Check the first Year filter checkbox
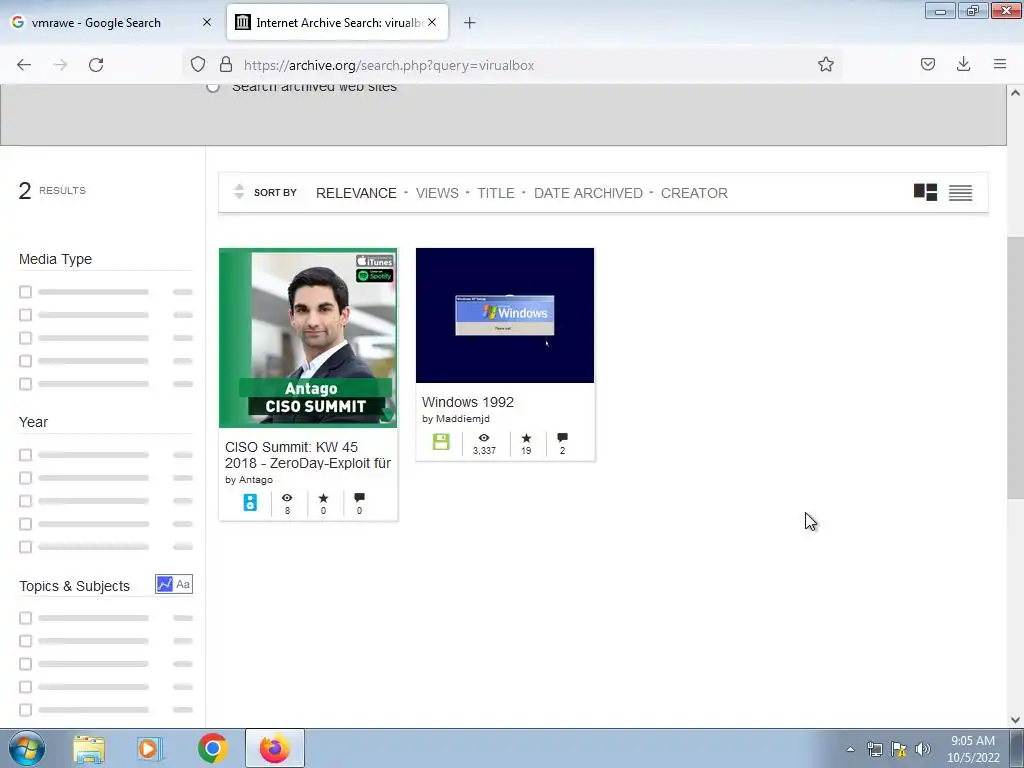 click(25, 455)
